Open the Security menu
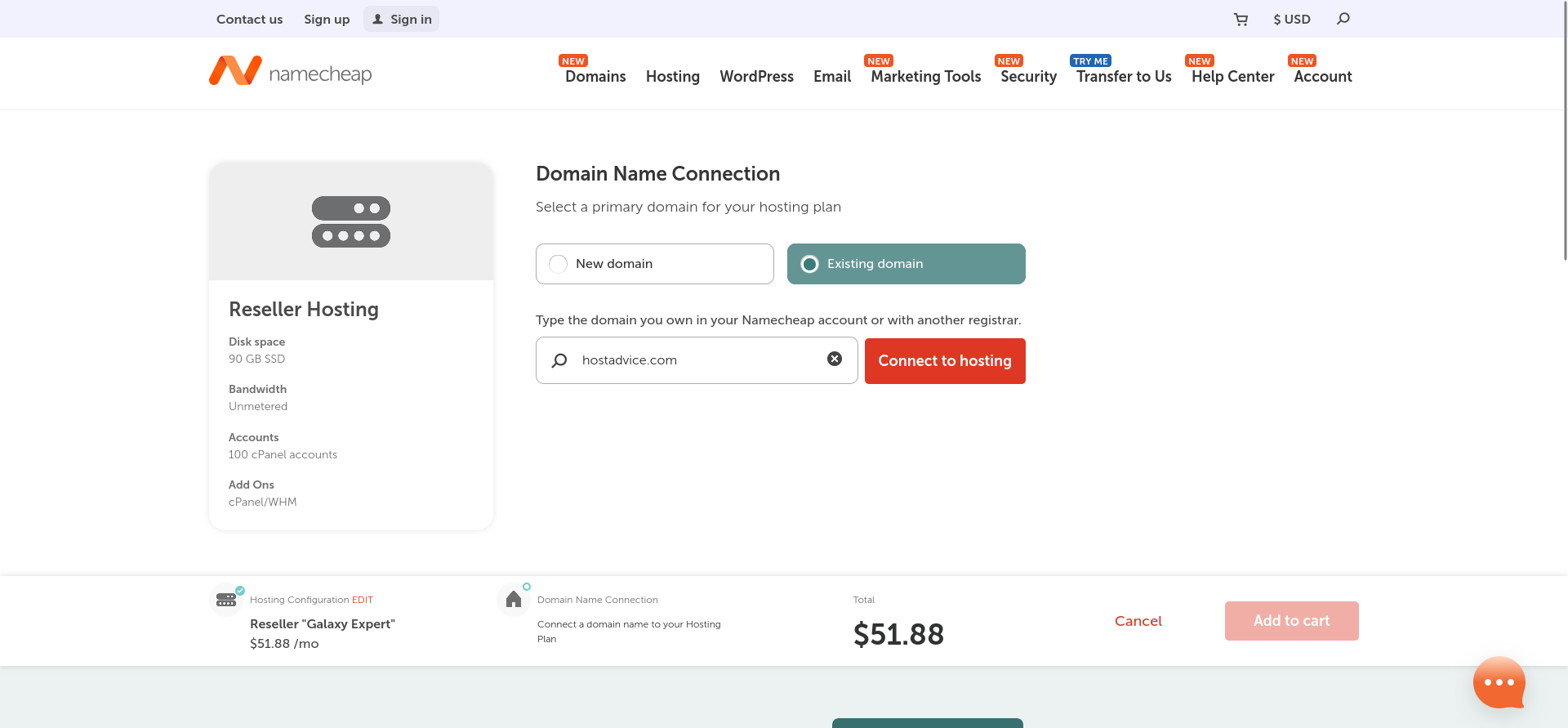1568x728 pixels. click(x=1029, y=76)
